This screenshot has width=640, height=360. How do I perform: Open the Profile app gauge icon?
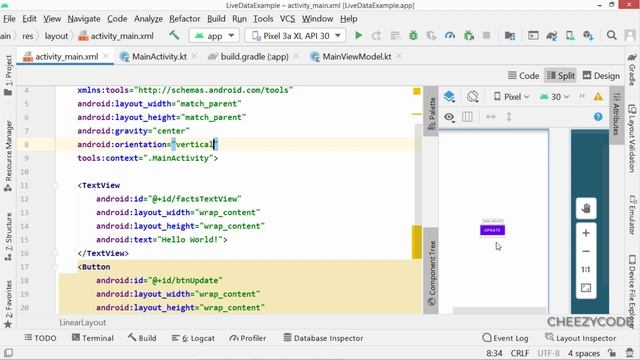[450, 36]
